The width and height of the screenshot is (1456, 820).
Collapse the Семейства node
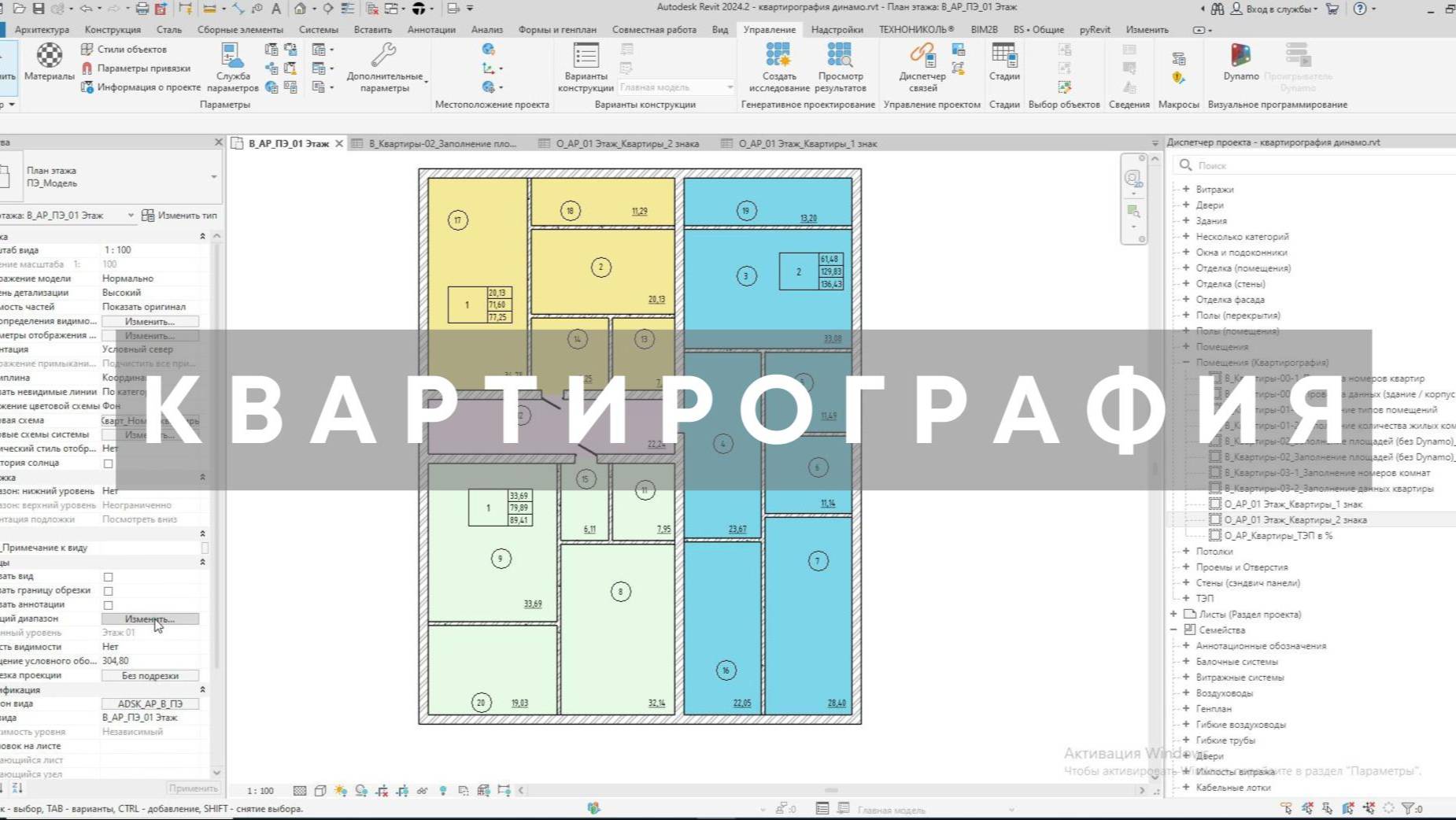[1173, 630]
